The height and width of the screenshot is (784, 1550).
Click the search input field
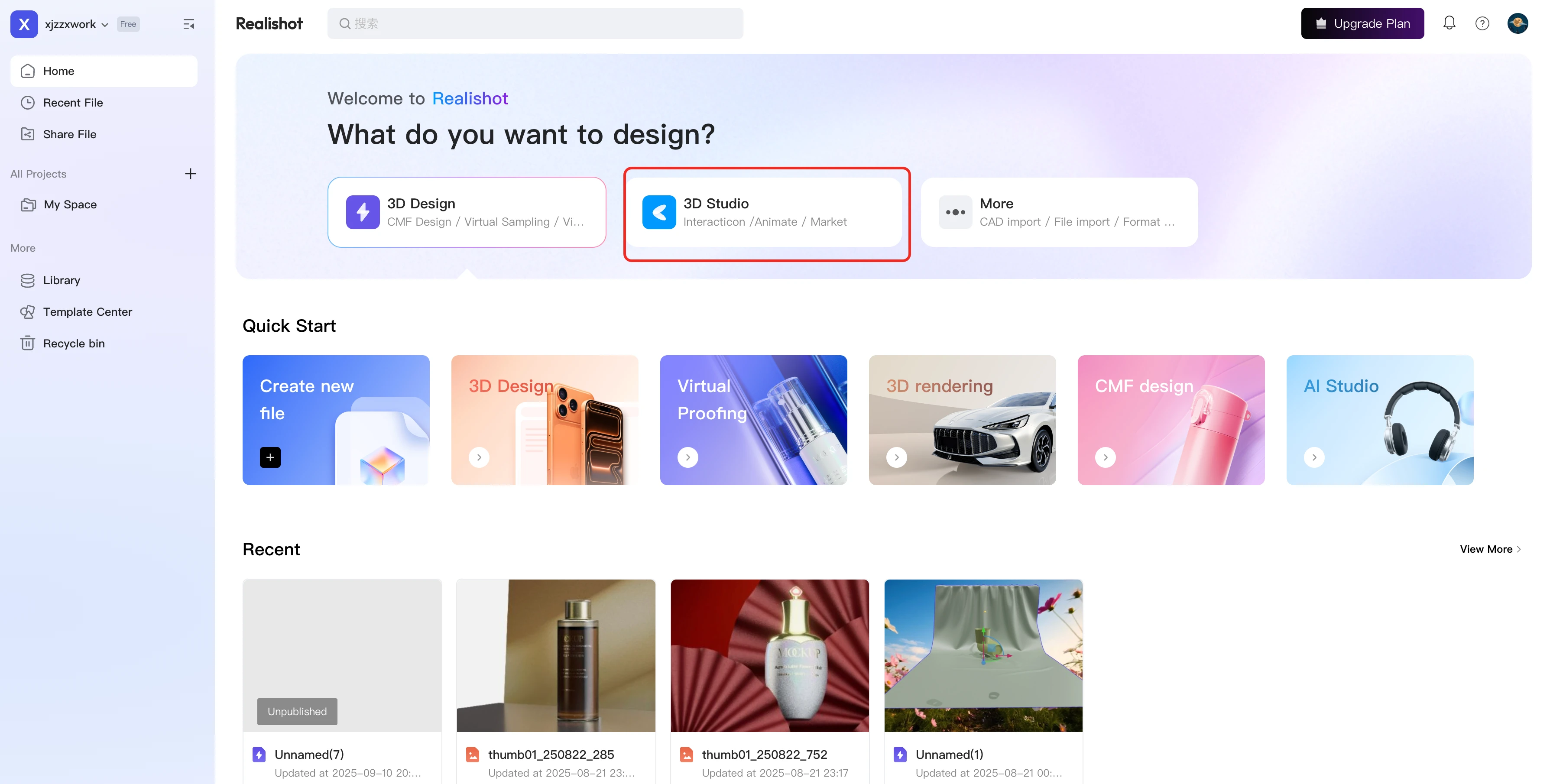click(535, 23)
